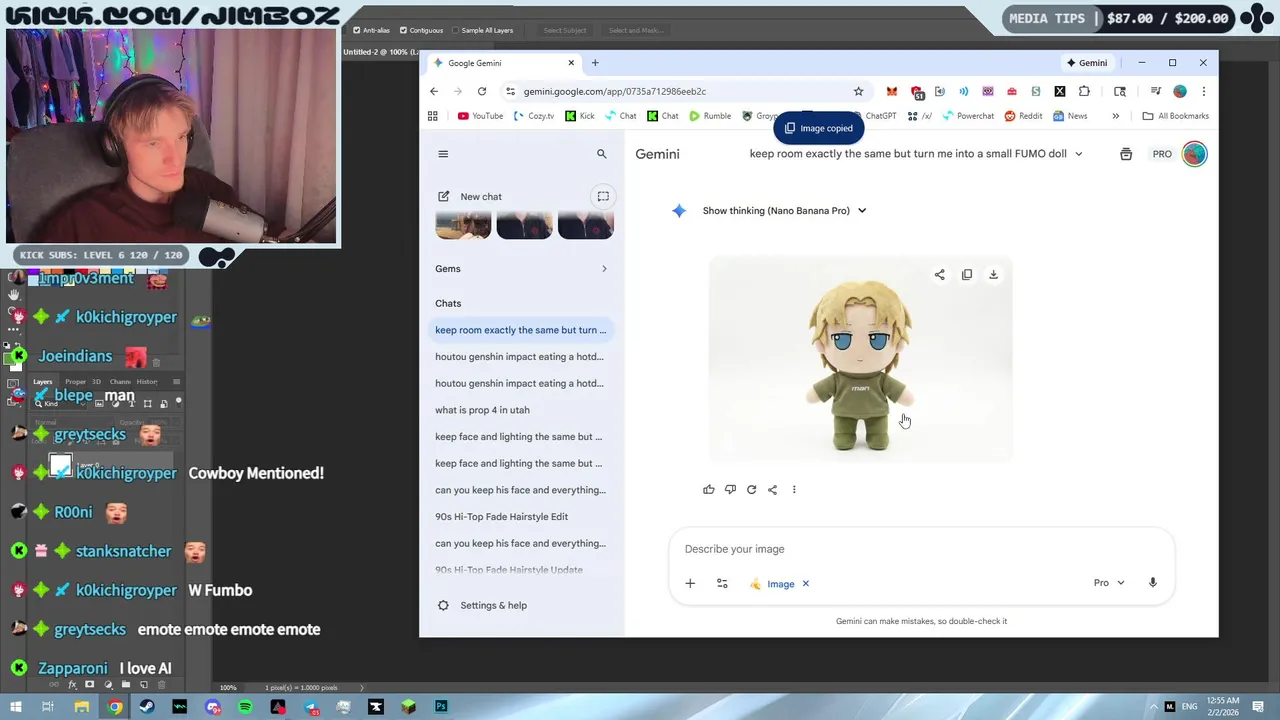The image size is (1280, 720).
Task: Open the Cozy.tv bookmark
Action: coord(534,116)
